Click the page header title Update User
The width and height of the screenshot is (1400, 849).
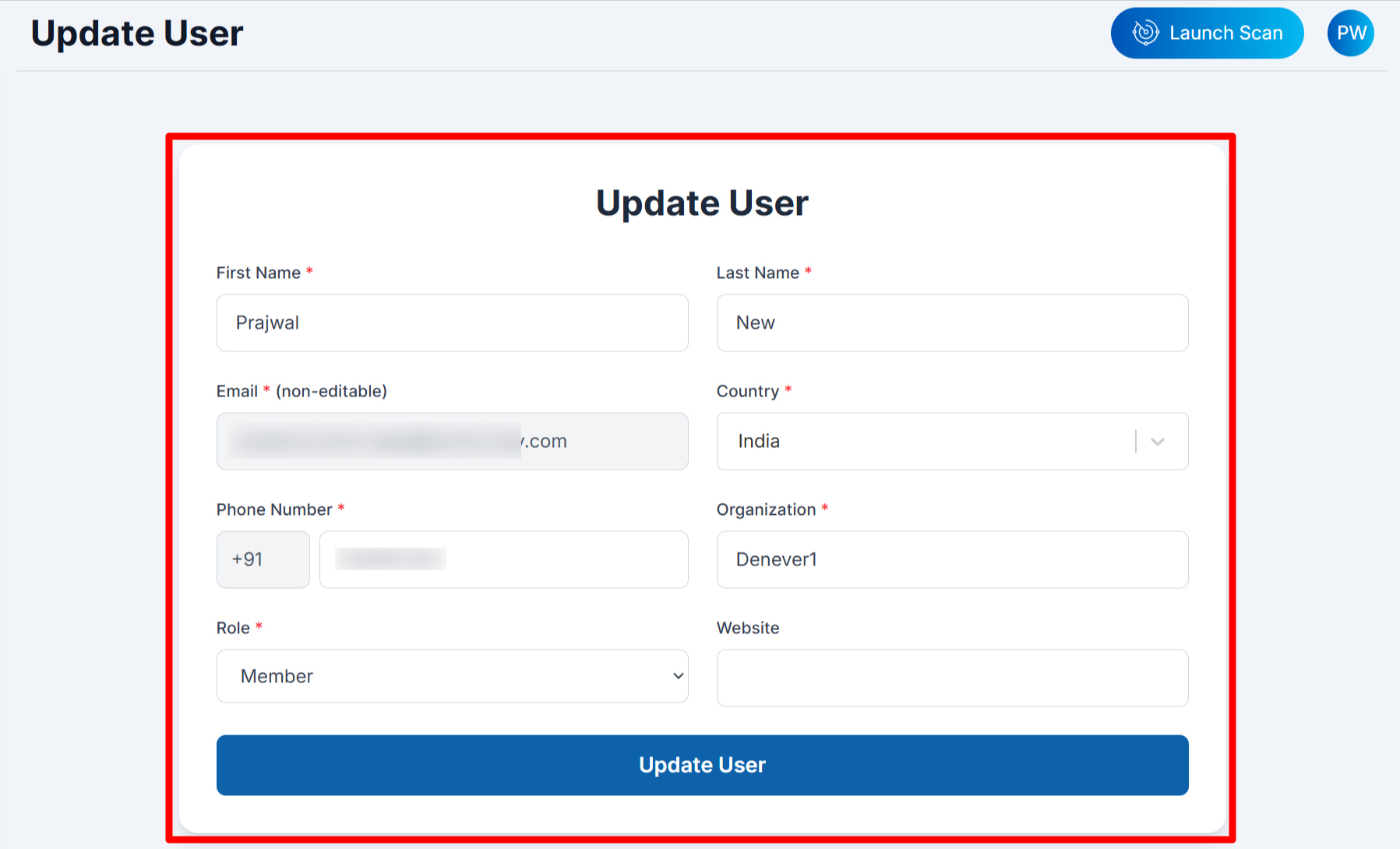click(137, 33)
